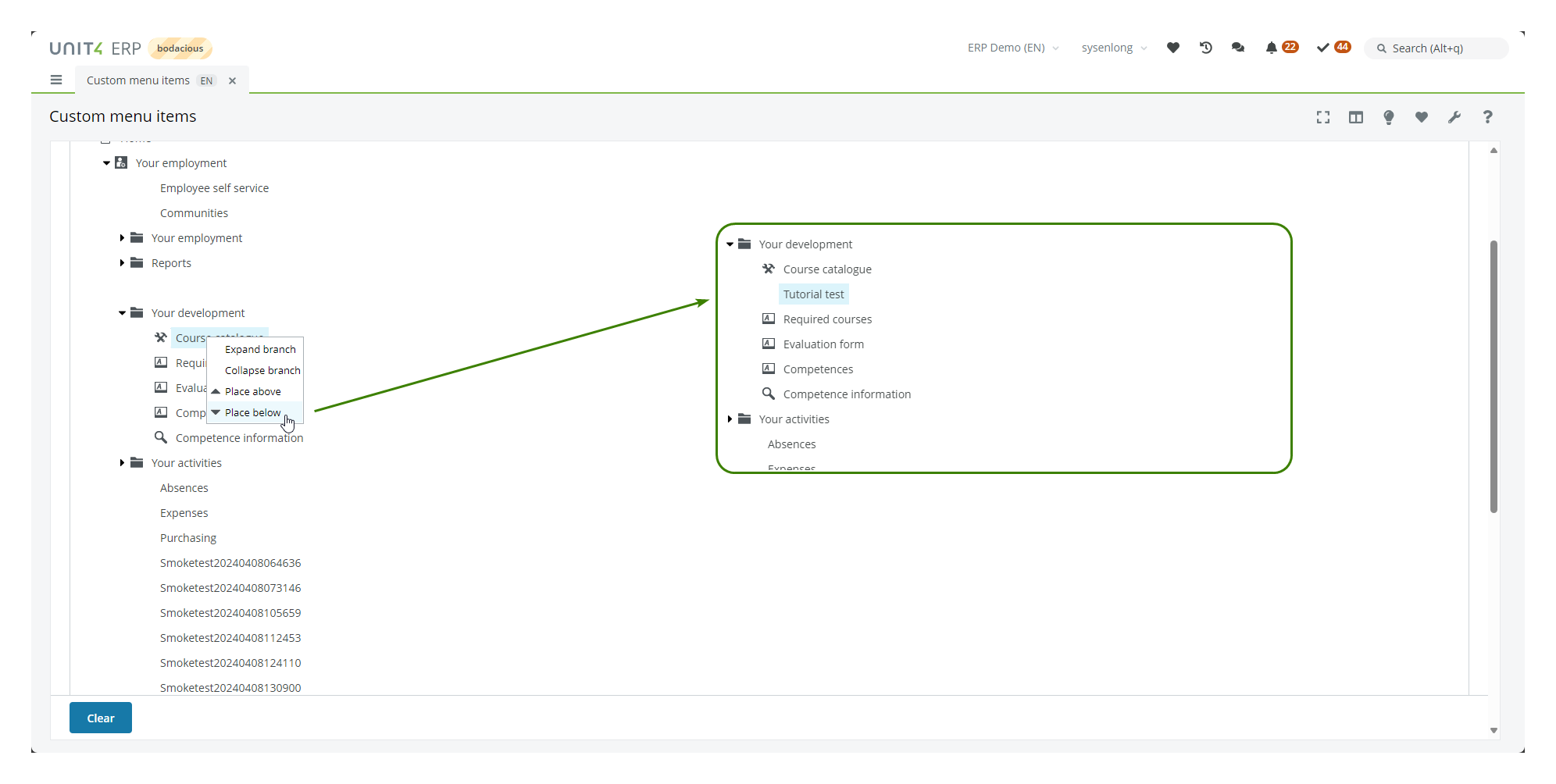Open the chat conversations icon
This screenshot has height=784, width=1556.
1238,48
